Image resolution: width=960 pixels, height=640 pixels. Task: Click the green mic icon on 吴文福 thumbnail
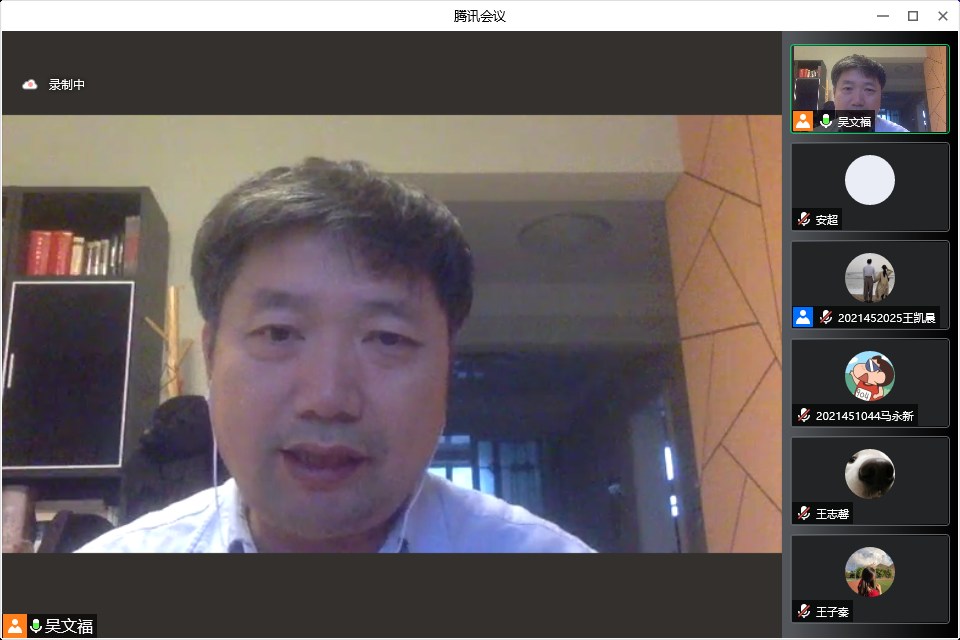tap(826, 121)
